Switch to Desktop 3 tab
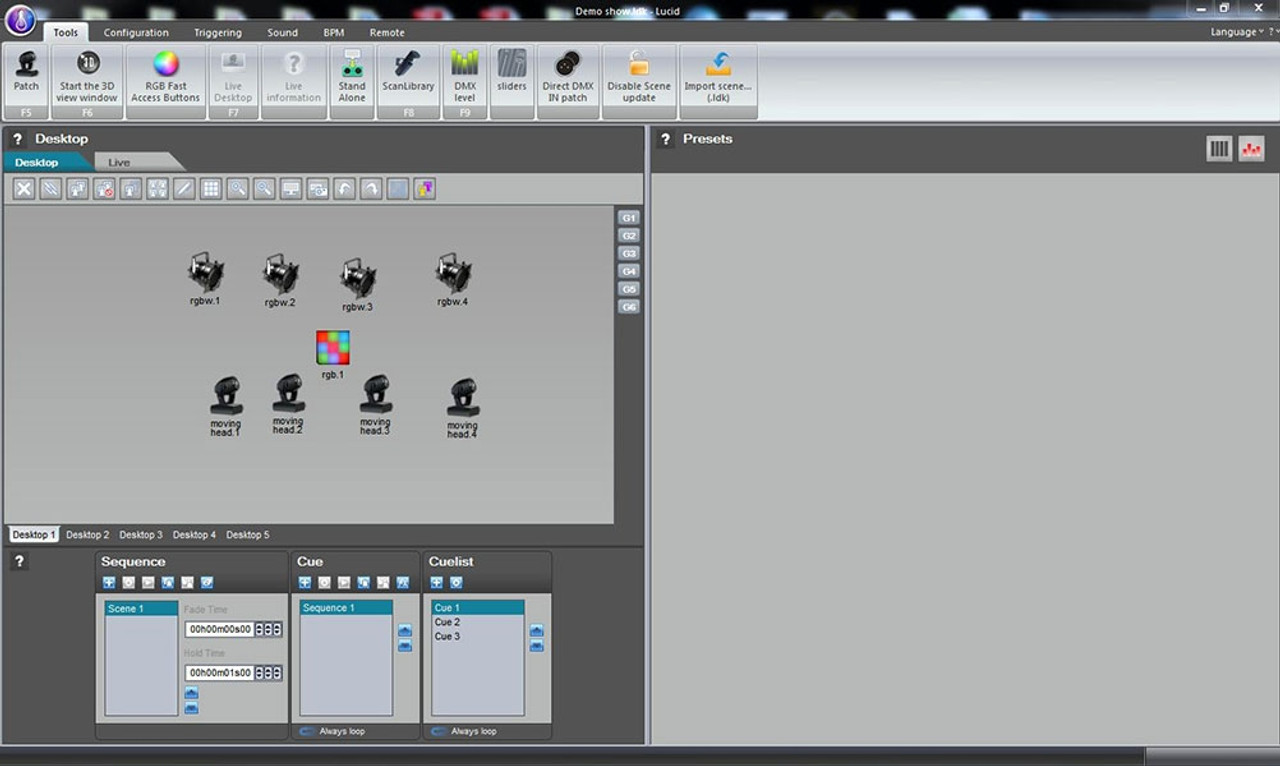This screenshot has height=766, width=1280. click(x=141, y=535)
